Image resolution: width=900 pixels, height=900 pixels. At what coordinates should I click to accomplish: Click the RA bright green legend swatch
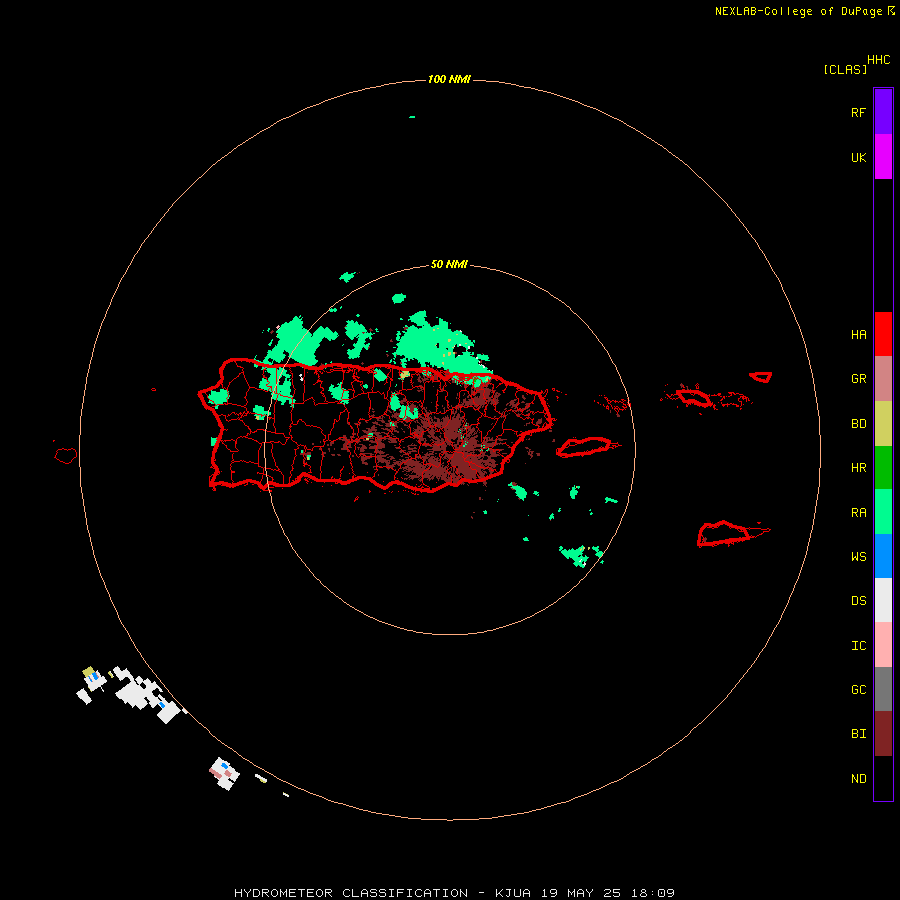click(x=883, y=512)
